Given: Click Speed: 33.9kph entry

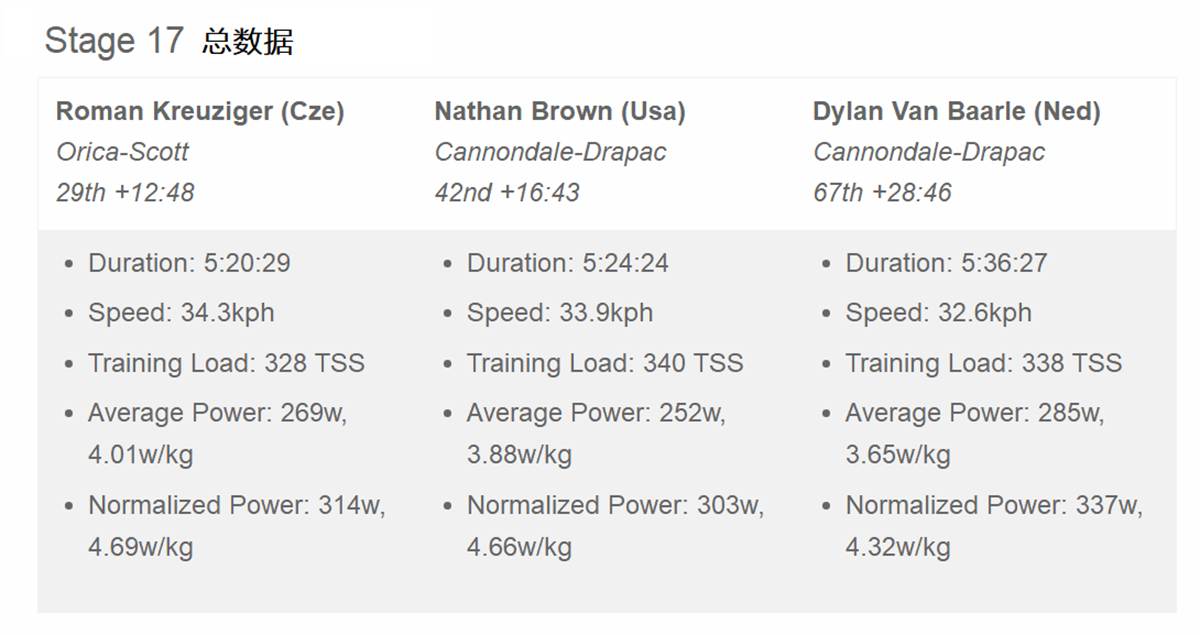Looking at the screenshot, I should pyautogui.click(x=560, y=313).
